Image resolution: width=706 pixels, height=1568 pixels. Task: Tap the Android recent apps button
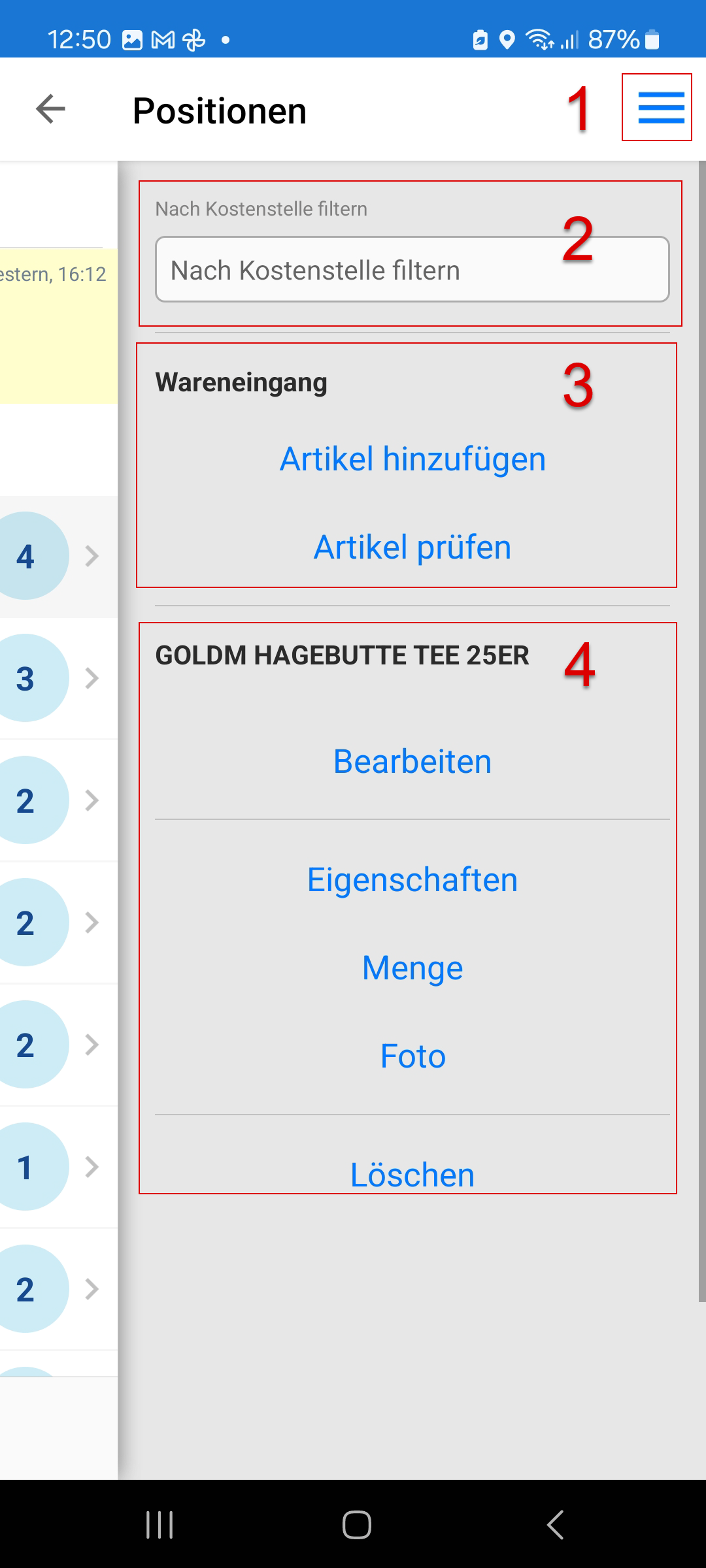click(x=160, y=1525)
